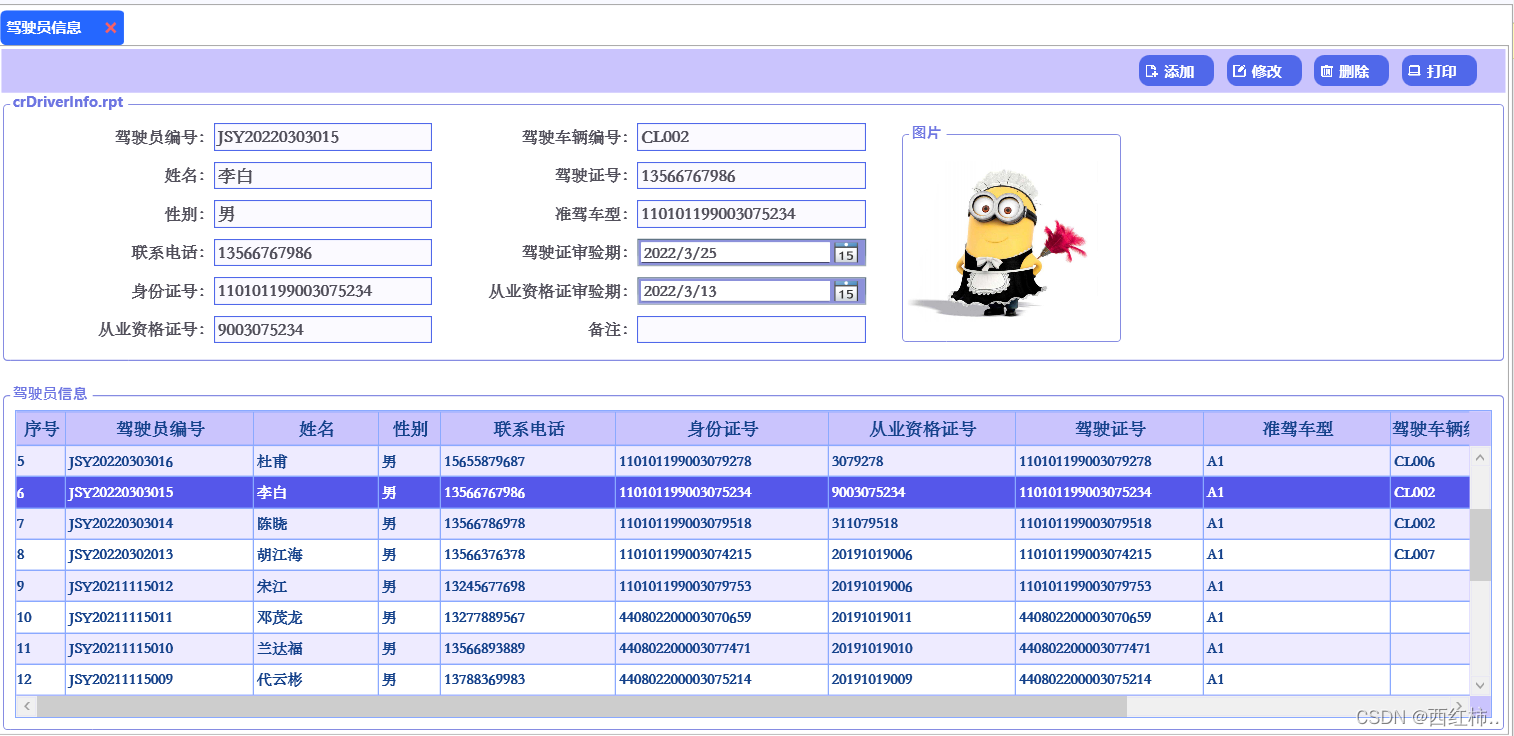
Task: Click the 姓名 input field with 李白
Action: click(323, 176)
